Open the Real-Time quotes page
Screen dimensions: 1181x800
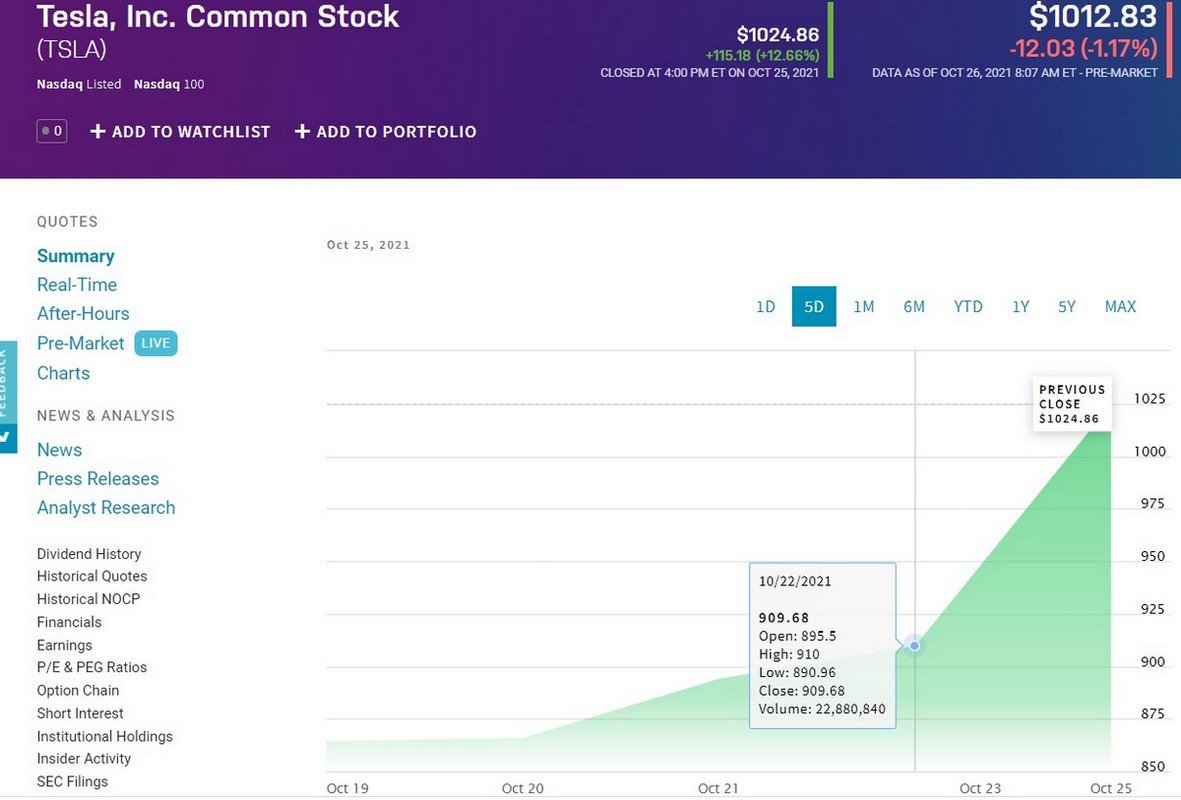(x=77, y=285)
